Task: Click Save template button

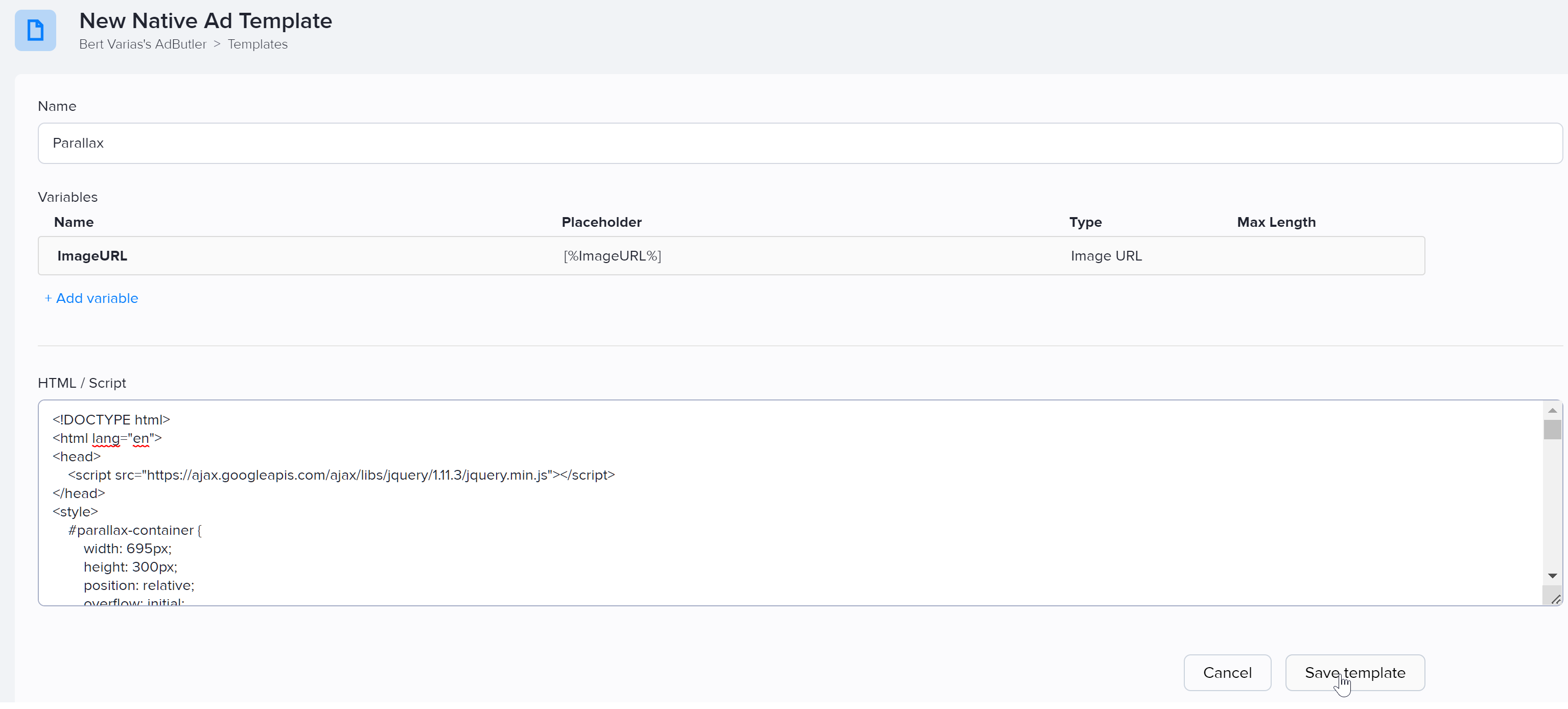Action: pyautogui.click(x=1355, y=673)
